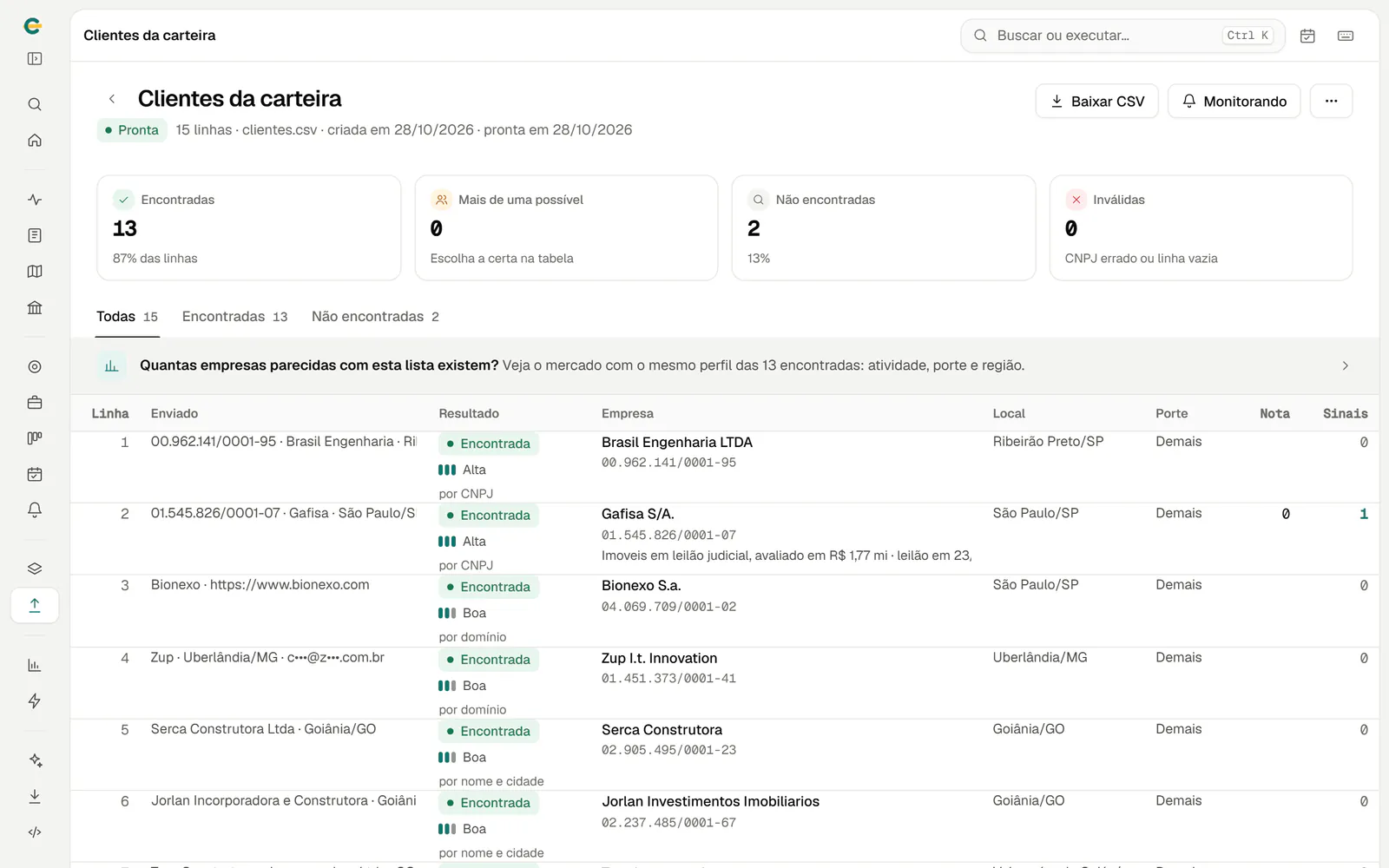The height and width of the screenshot is (868, 1389).
Task: Open the sidebar calendar-check icon
Action: coord(35,475)
